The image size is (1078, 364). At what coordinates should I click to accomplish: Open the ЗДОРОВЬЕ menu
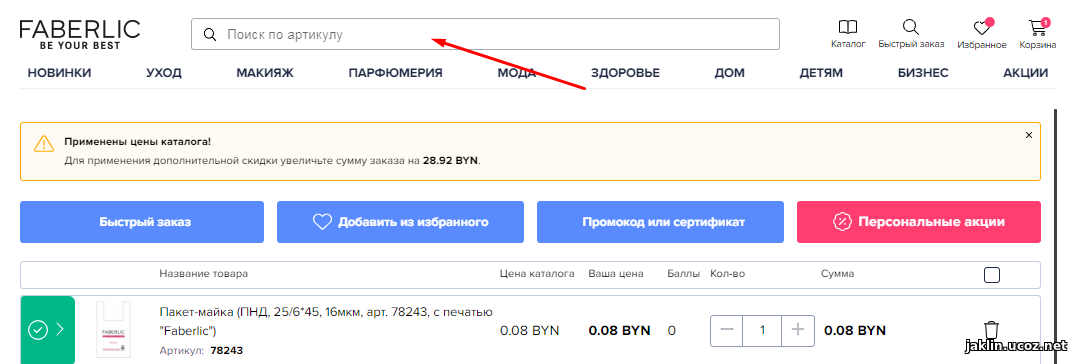tap(625, 73)
